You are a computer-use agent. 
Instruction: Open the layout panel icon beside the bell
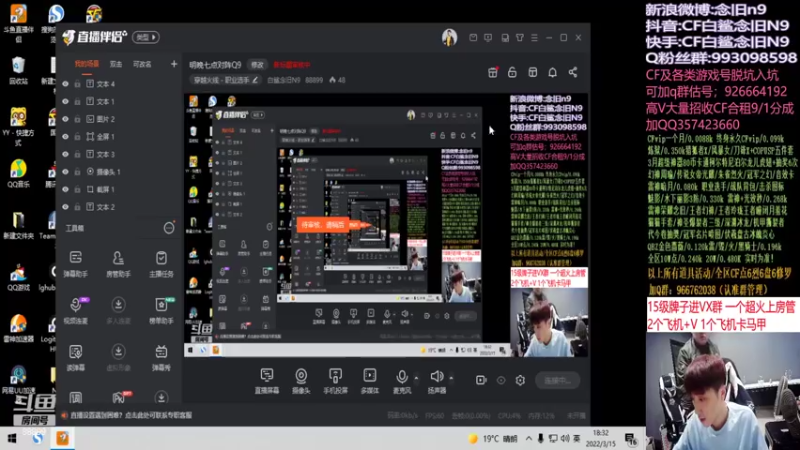point(533,72)
